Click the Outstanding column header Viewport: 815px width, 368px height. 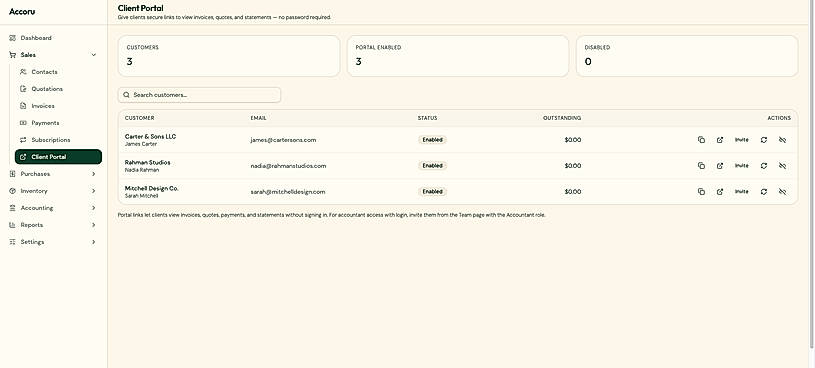click(562, 118)
